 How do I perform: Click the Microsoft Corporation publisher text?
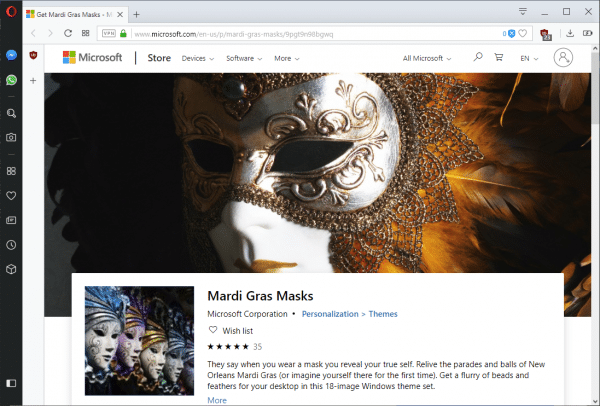[x=247, y=314]
